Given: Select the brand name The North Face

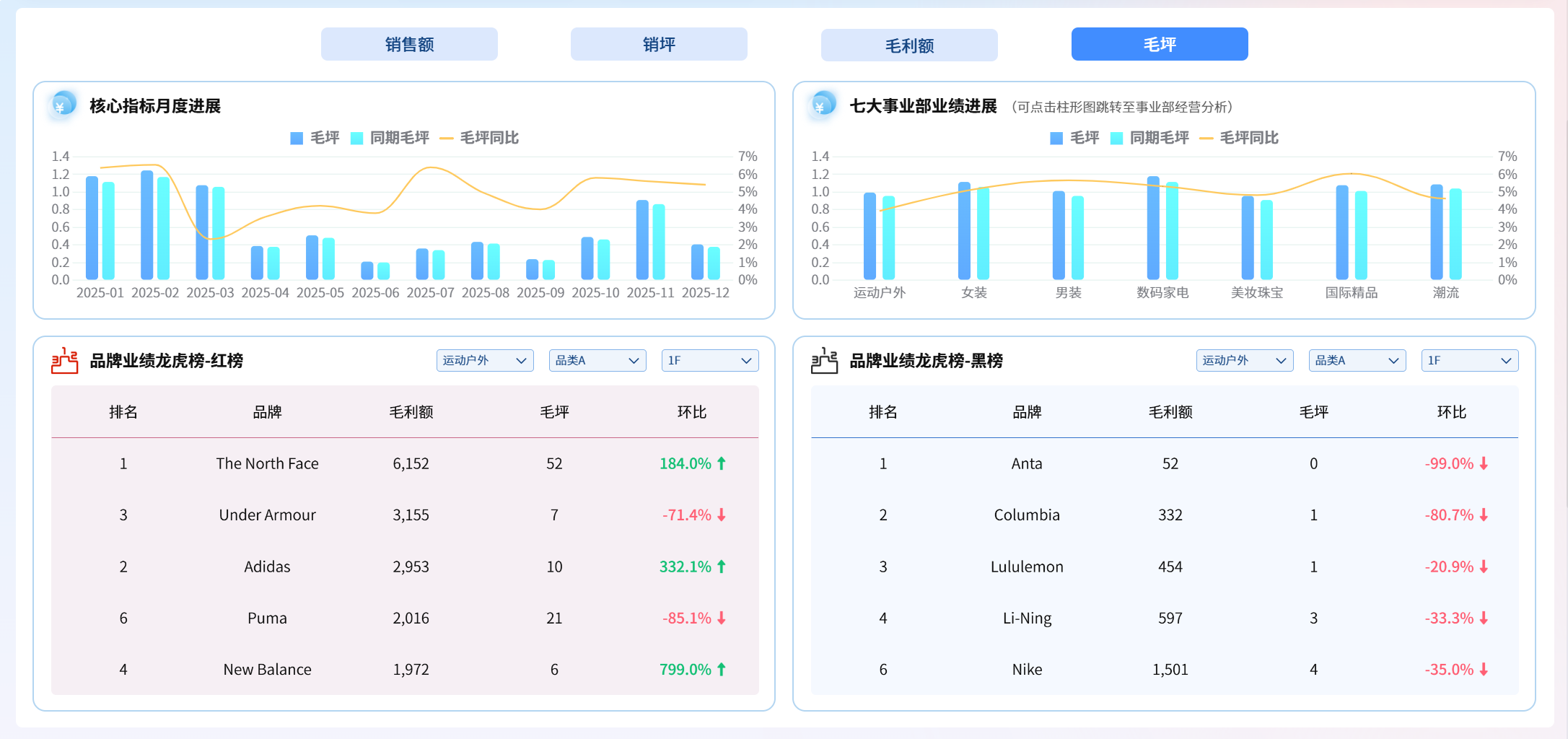Looking at the screenshot, I should click(x=267, y=463).
